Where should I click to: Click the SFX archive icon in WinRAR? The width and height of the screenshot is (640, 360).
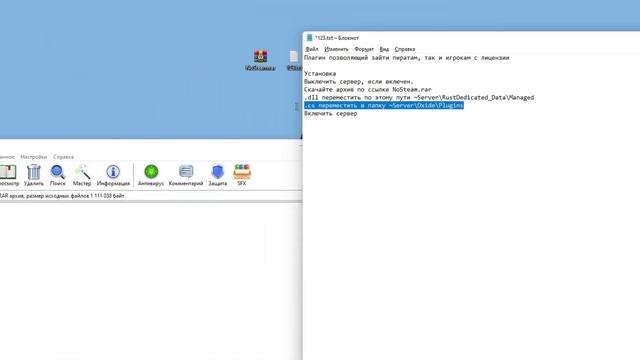(x=242, y=175)
